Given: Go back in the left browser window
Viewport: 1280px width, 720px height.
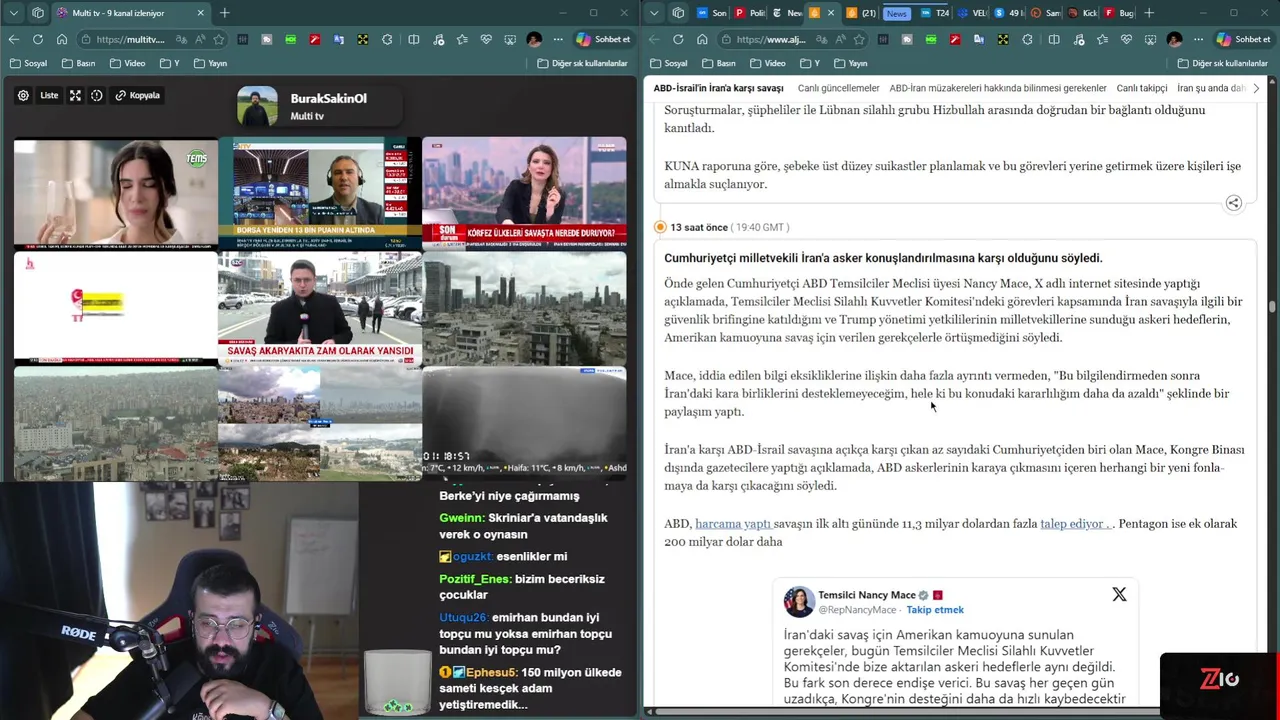Looking at the screenshot, I should [14, 39].
